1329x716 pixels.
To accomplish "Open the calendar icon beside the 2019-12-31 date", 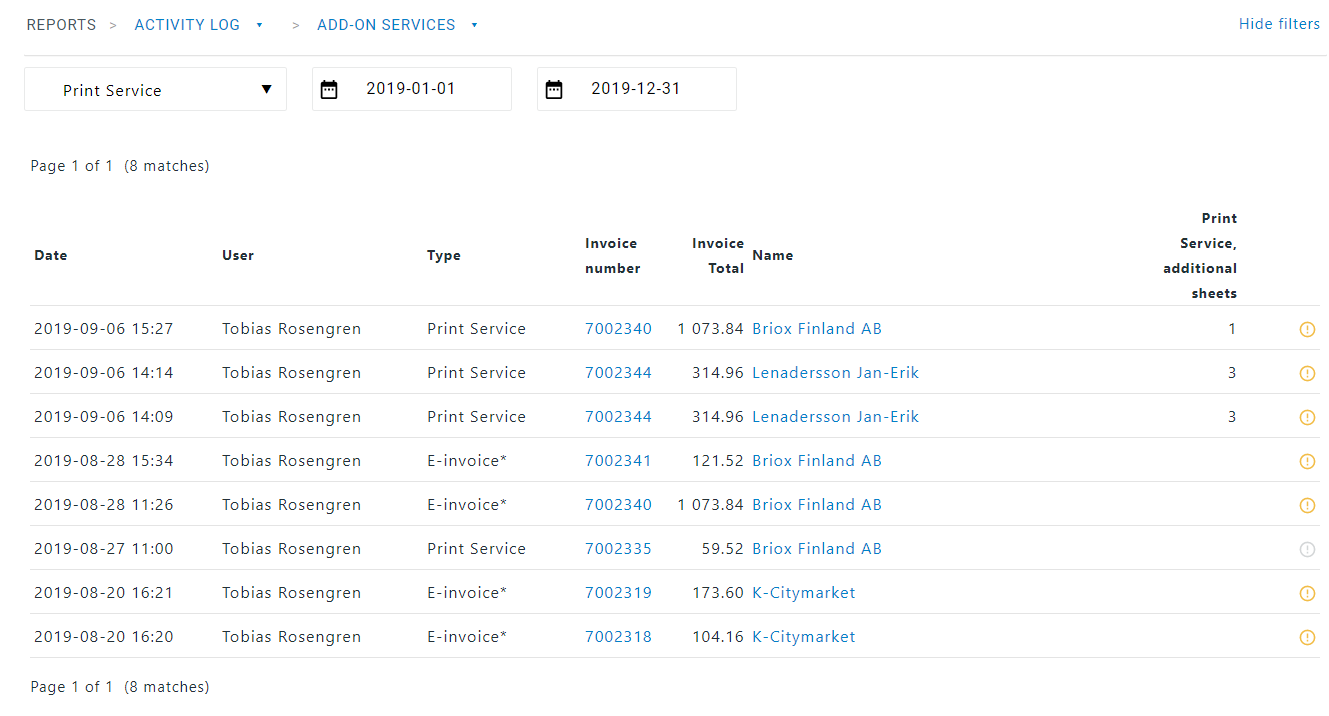I will [554, 90].
